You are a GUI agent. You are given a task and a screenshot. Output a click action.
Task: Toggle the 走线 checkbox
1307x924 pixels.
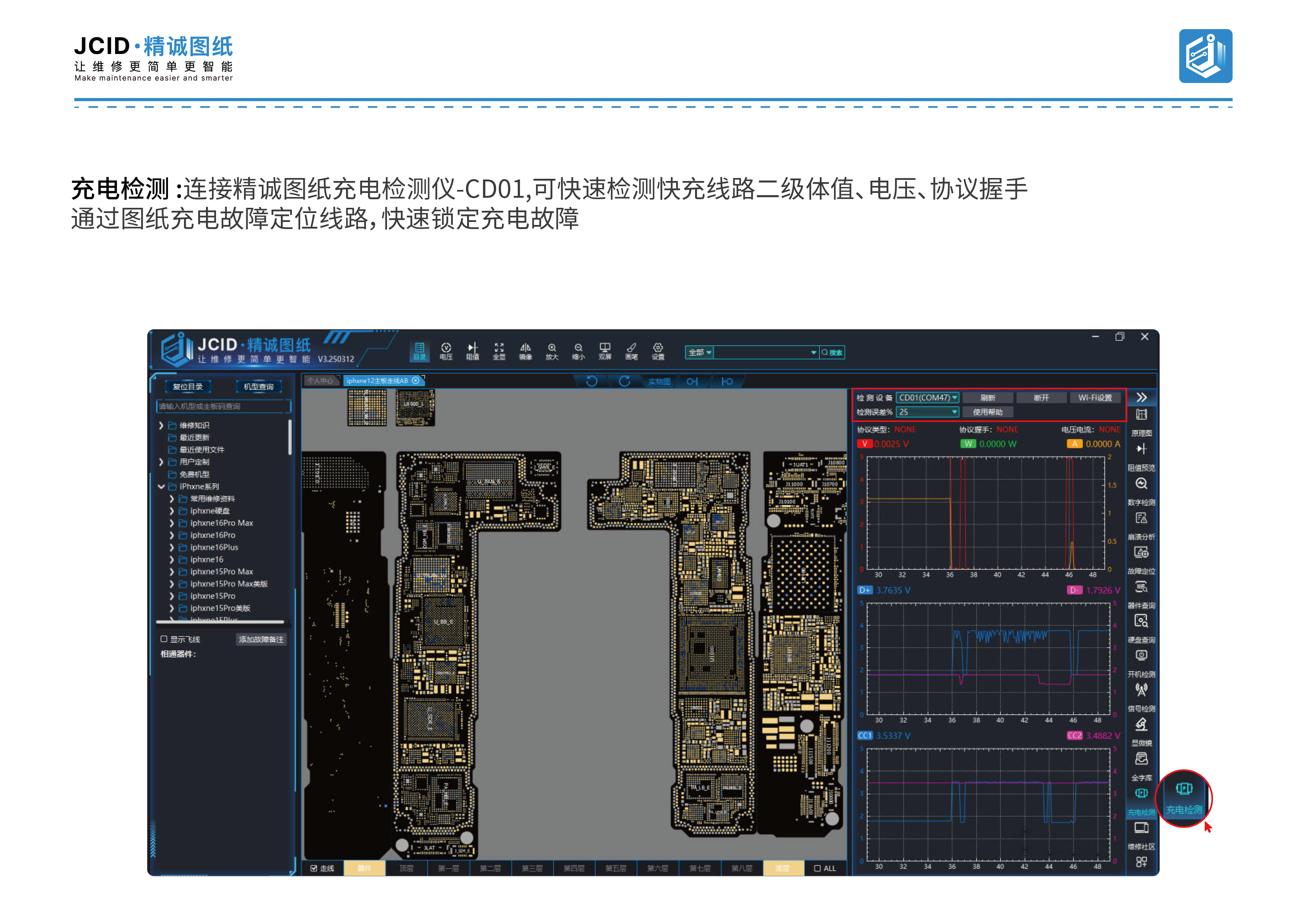[314, 868]
